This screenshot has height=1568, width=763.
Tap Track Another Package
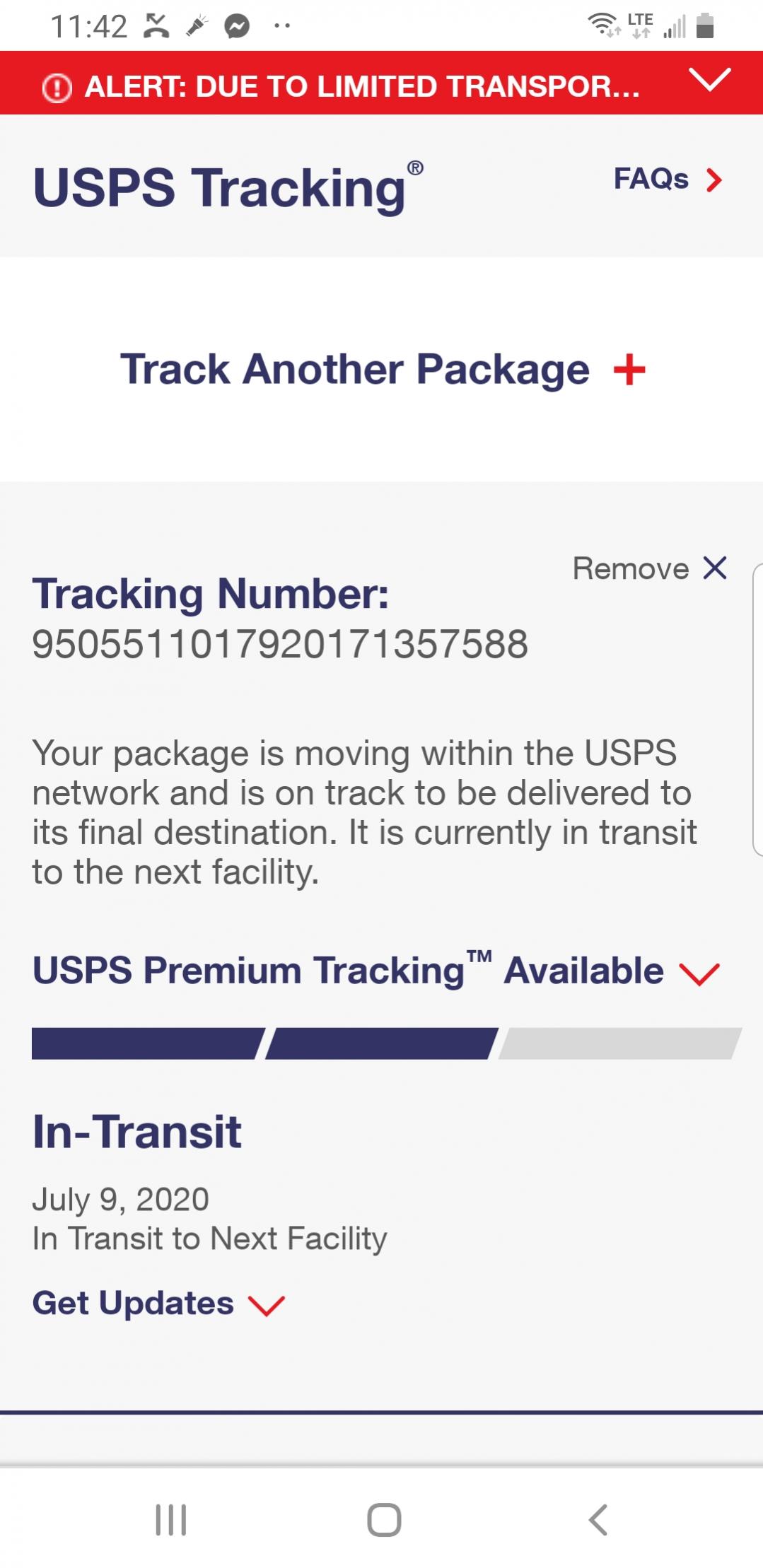[x=354, y=369]
